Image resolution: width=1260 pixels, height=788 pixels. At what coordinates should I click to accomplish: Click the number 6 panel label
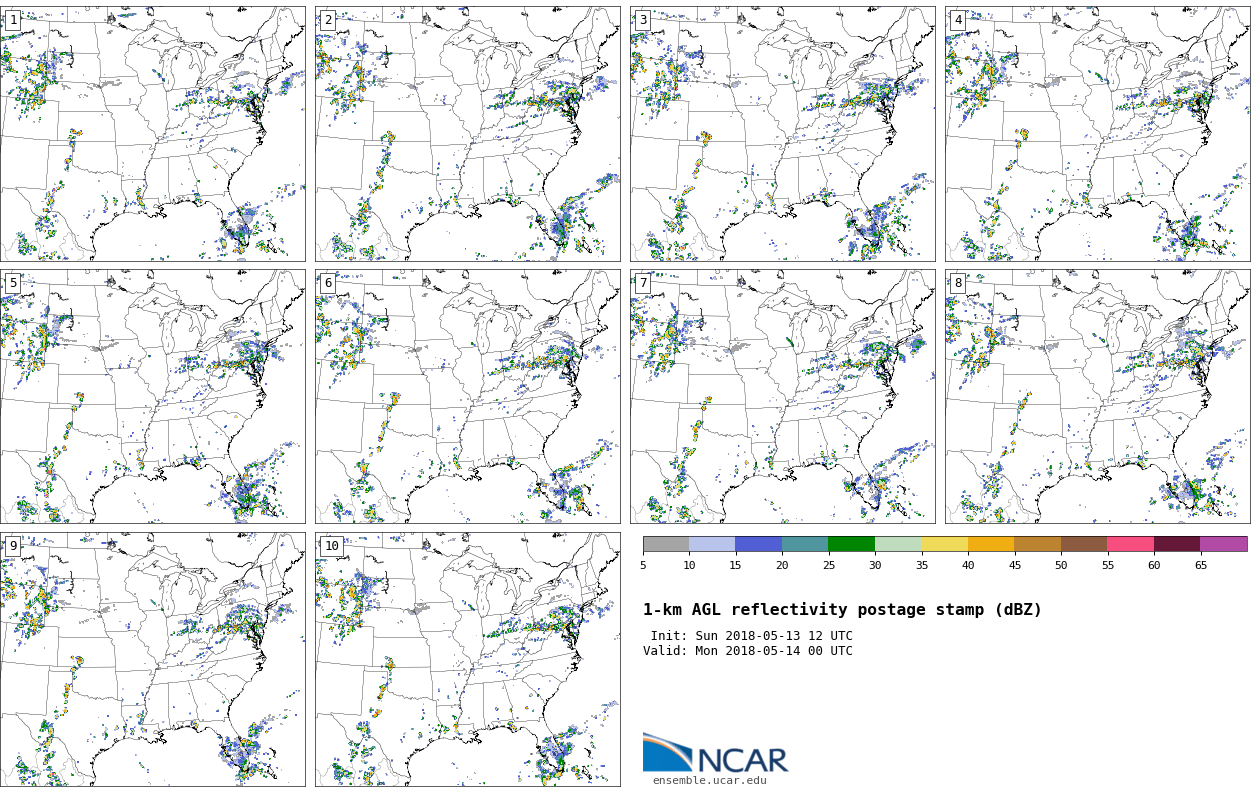click(328, 283)
